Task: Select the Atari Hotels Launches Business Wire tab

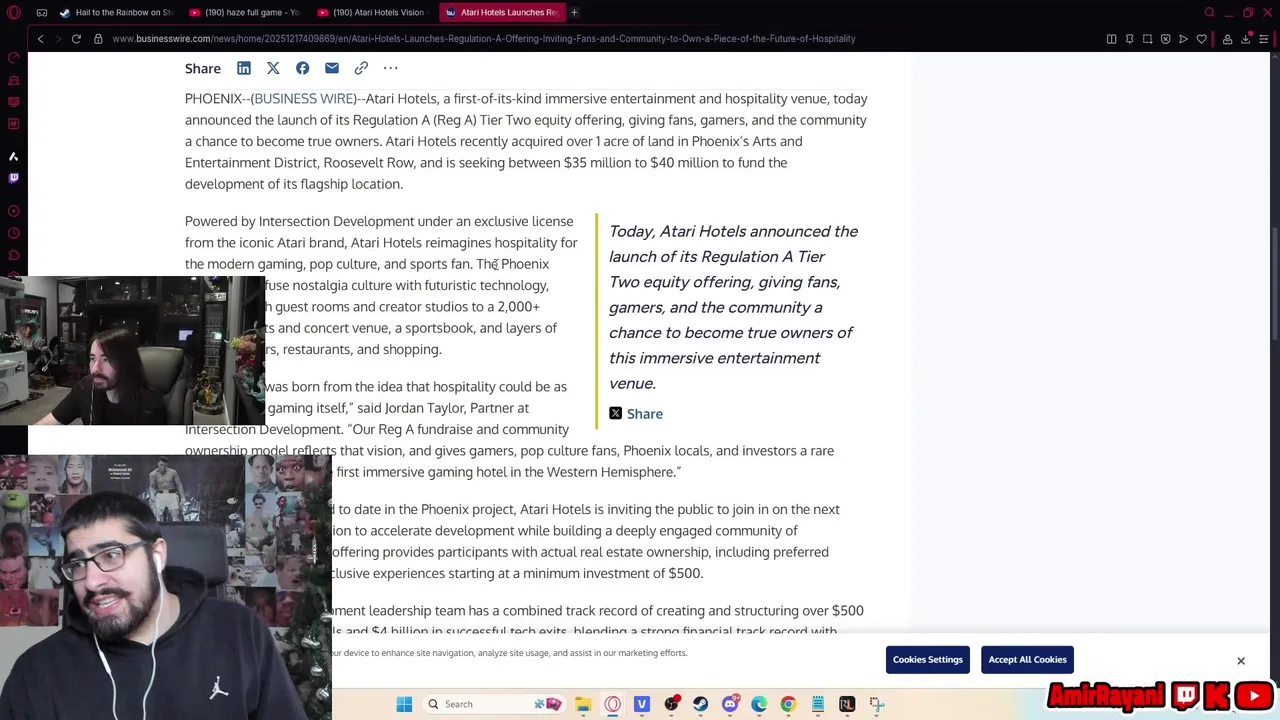Action: (x=501, y=12)
